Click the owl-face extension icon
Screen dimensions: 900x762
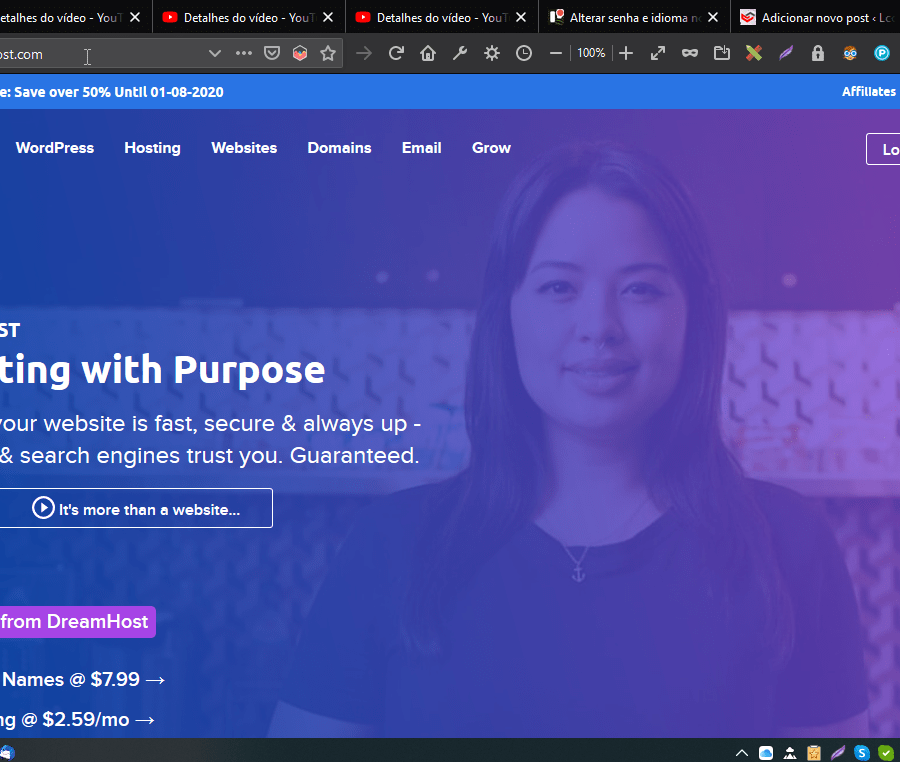tap(850, 53)
